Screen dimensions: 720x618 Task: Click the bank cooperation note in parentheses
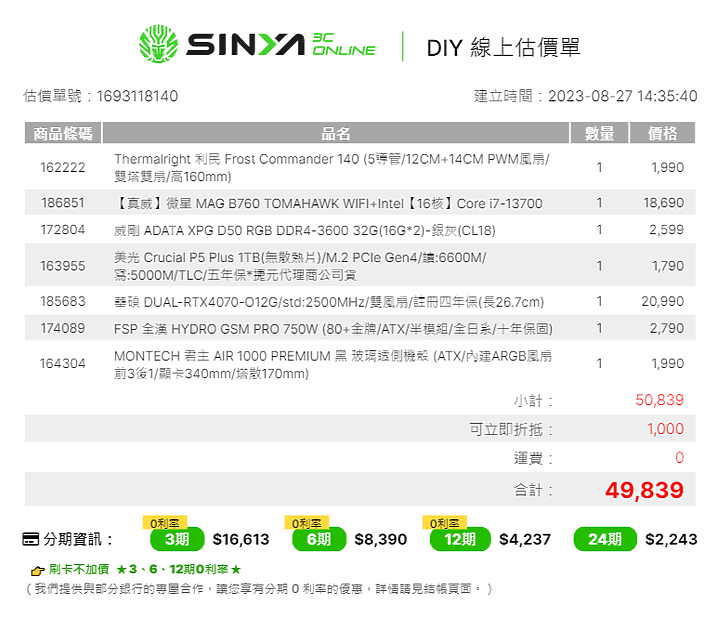(x=259, y=589)
